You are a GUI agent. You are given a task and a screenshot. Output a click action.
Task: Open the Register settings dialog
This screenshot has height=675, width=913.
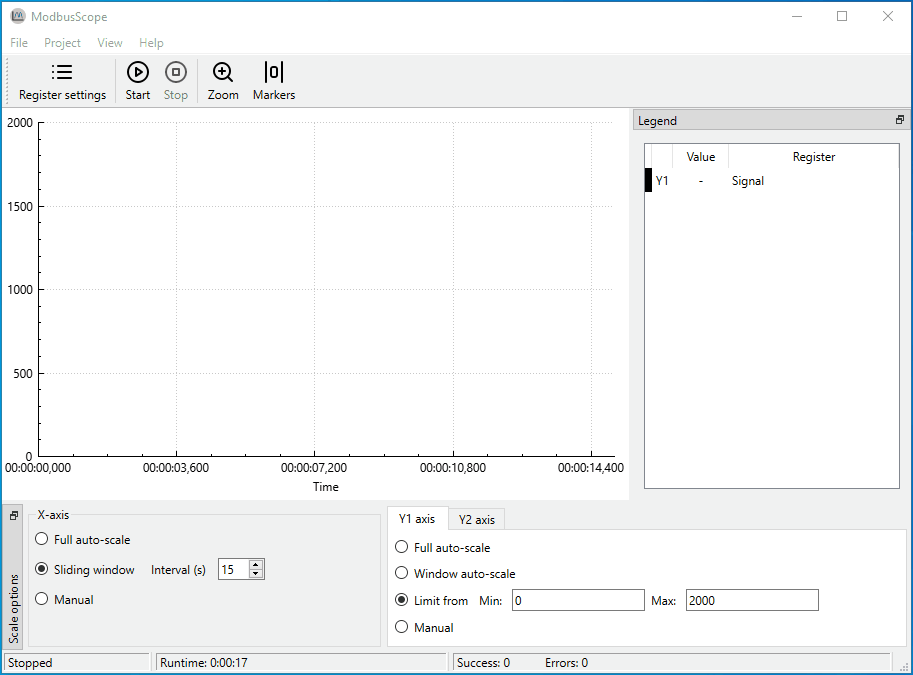coord(62,80)
